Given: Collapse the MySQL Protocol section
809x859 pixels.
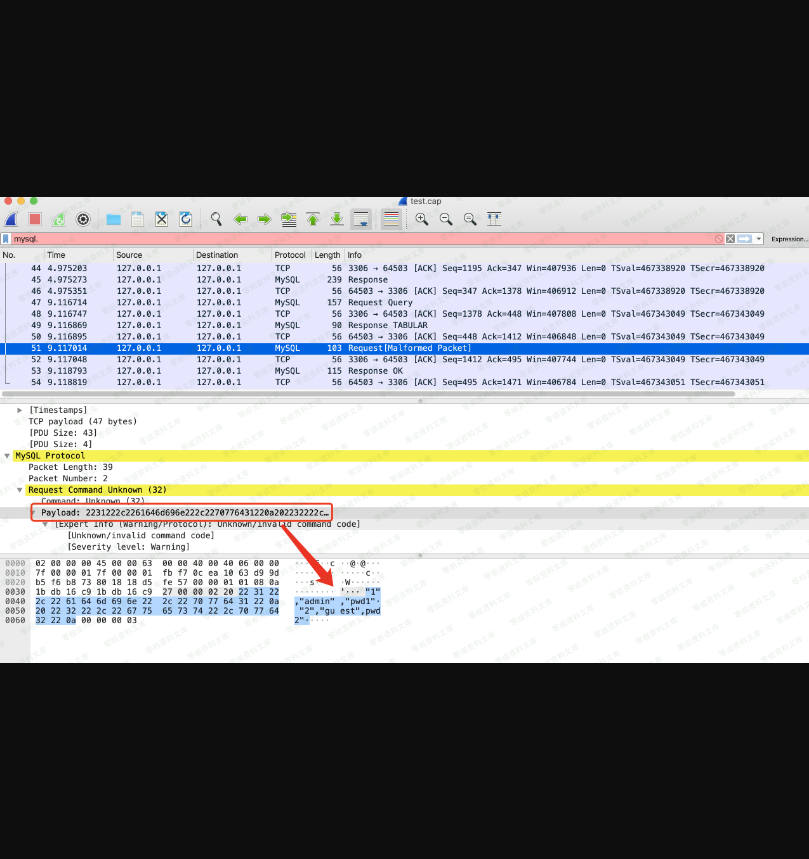Looking at the screenshot, I should (7, 456).
